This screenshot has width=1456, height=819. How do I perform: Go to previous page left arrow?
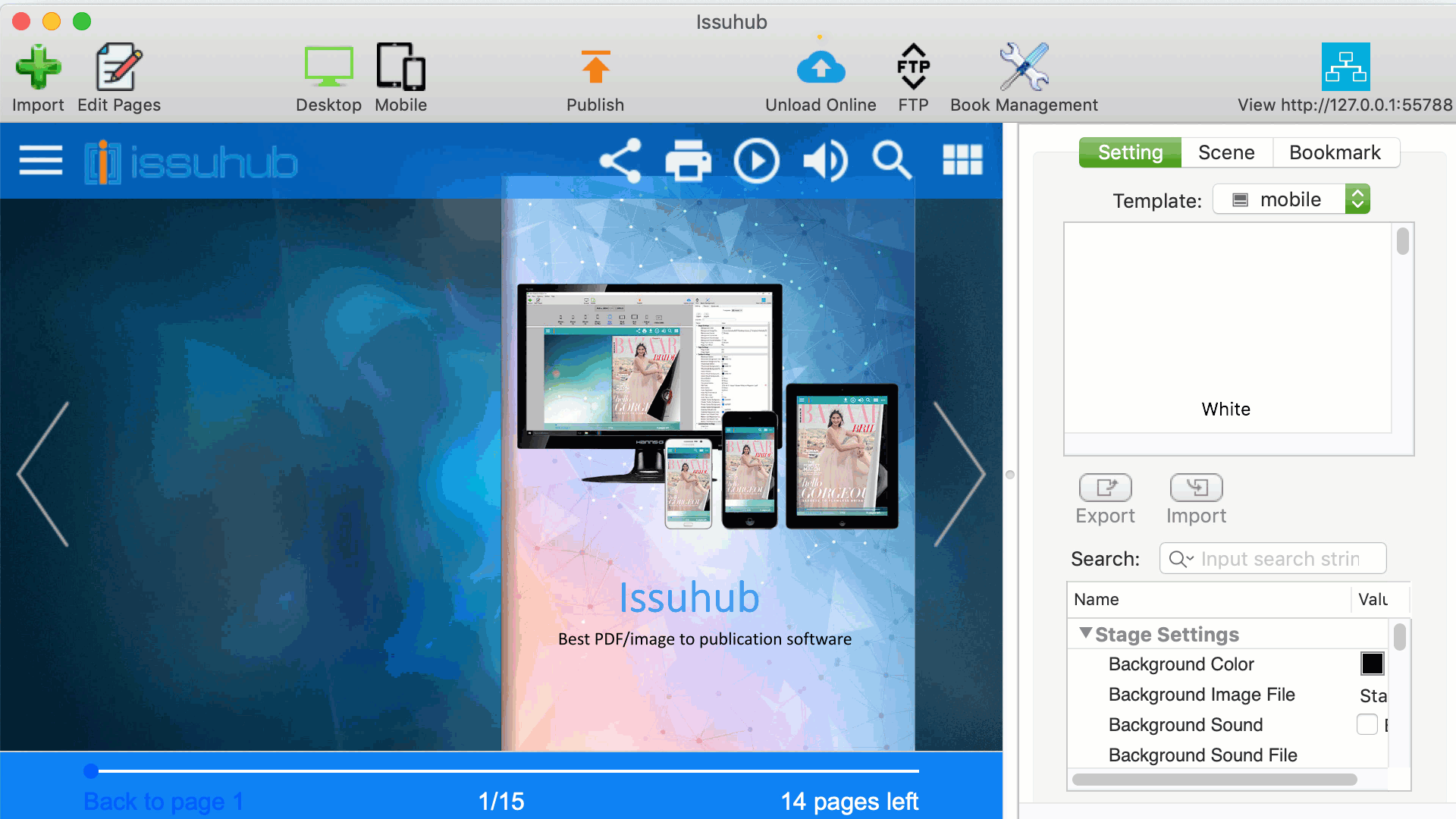43,474
